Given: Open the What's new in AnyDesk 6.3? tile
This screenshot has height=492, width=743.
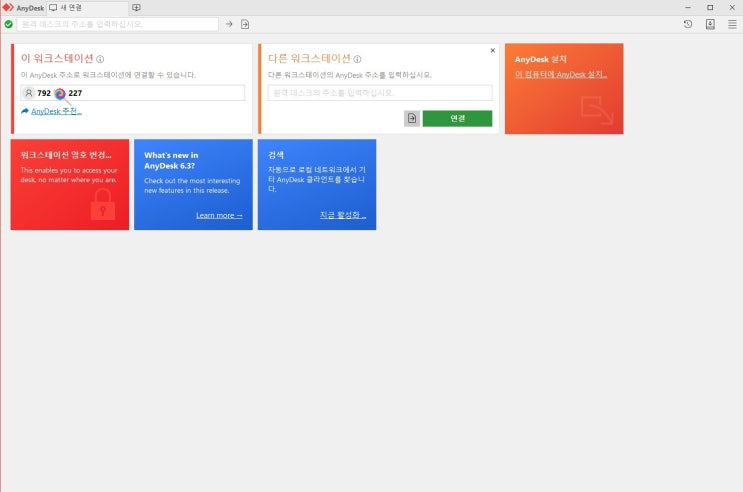Looking at the screenshot, I should (x=193, y=184).
